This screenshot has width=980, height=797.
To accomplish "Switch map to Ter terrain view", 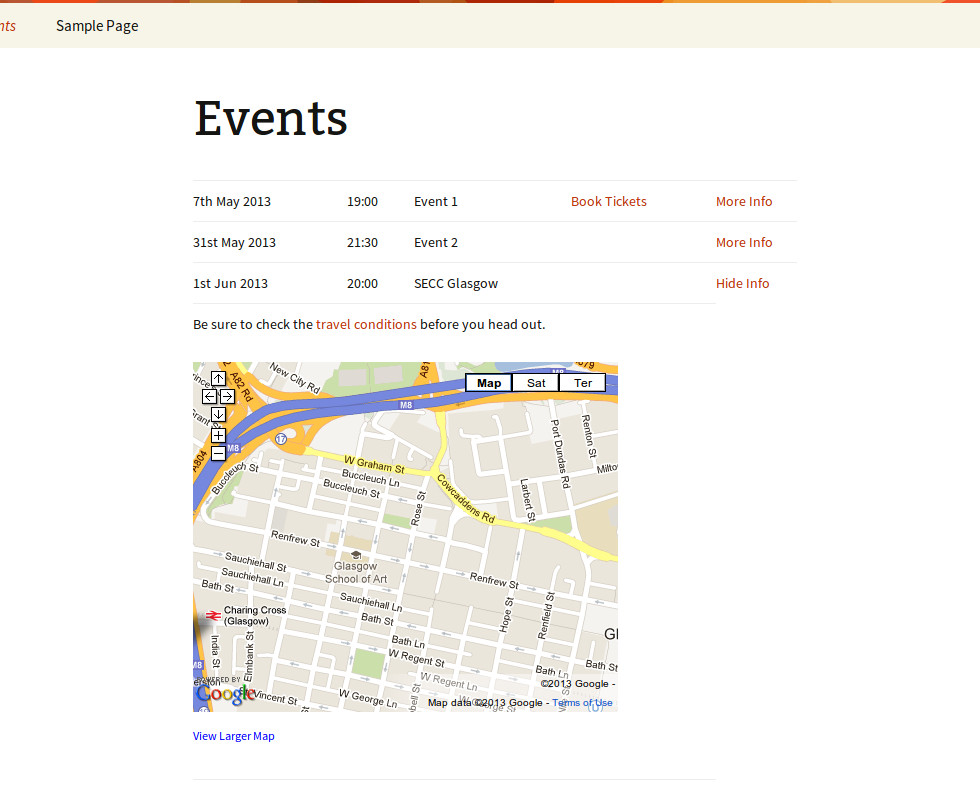I will pos(582,383).
